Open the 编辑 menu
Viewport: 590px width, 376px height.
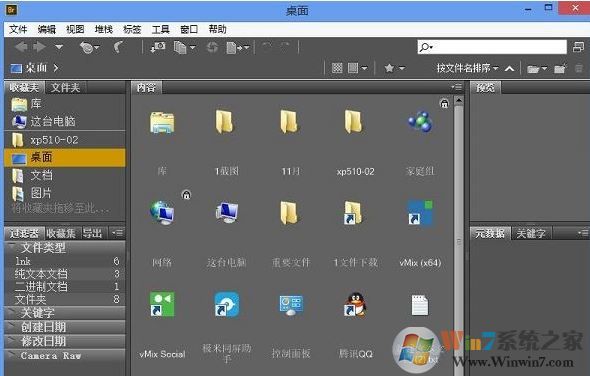(x=47, y=29)
